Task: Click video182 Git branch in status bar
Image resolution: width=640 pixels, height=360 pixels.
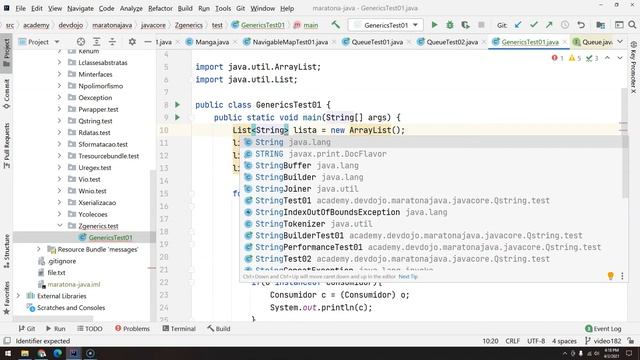Action: (x=602, y=341)
